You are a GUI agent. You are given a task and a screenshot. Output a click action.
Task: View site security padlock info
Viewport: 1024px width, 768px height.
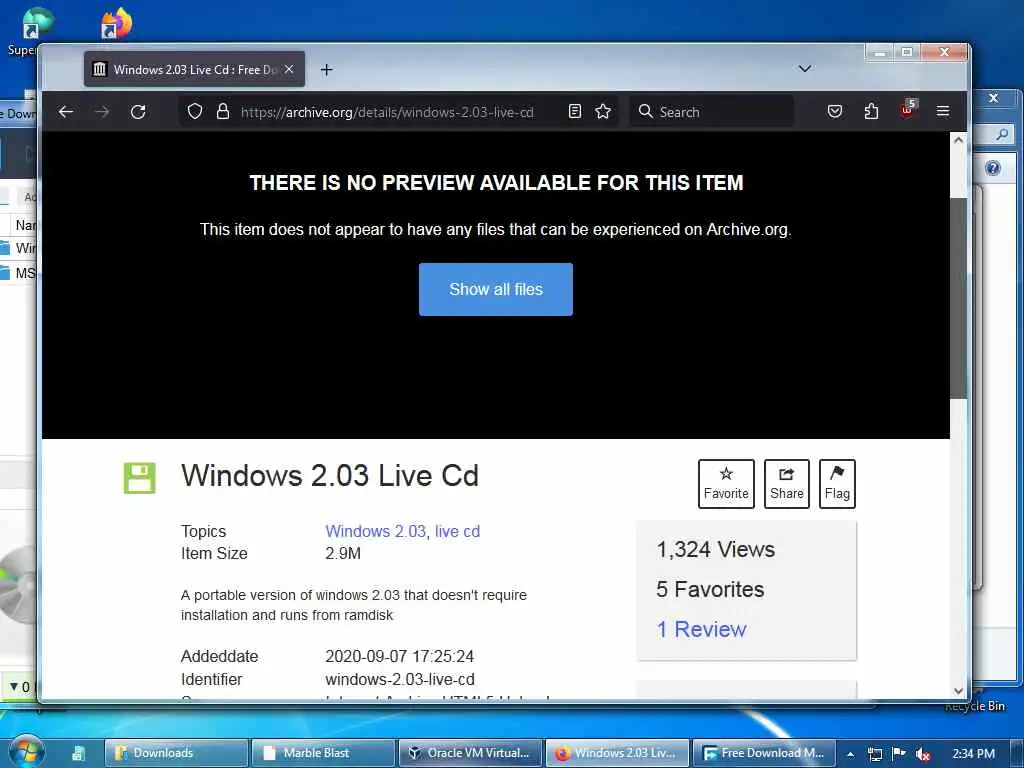click(x=223, y=112)
